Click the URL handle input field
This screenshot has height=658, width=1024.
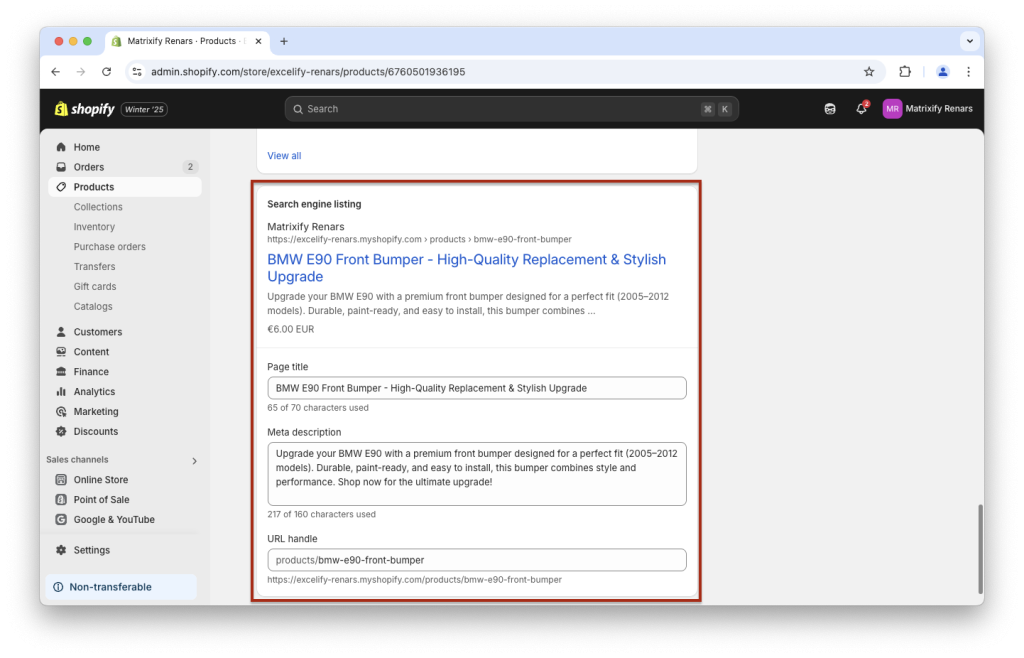[477, 559]
